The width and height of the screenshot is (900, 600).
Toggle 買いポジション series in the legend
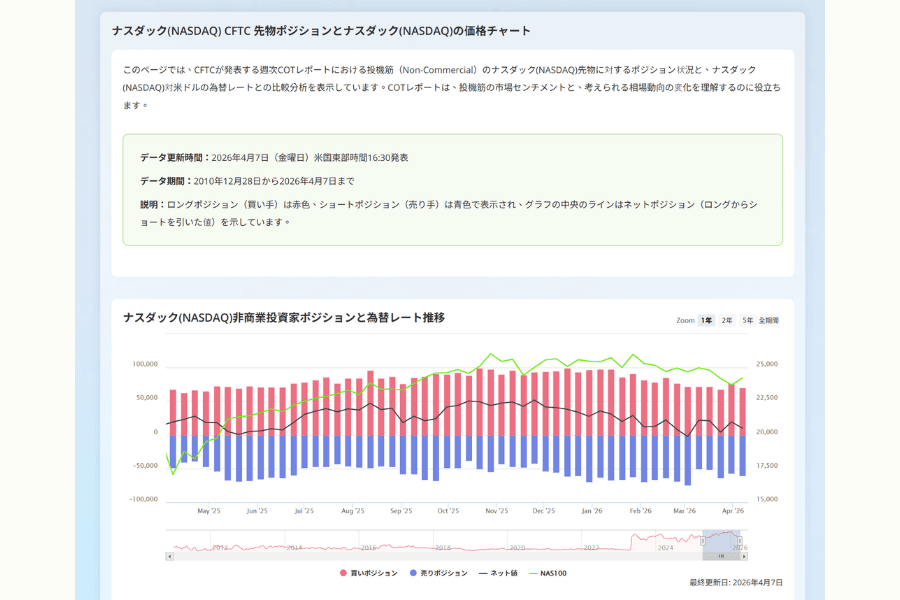(373, 573)
